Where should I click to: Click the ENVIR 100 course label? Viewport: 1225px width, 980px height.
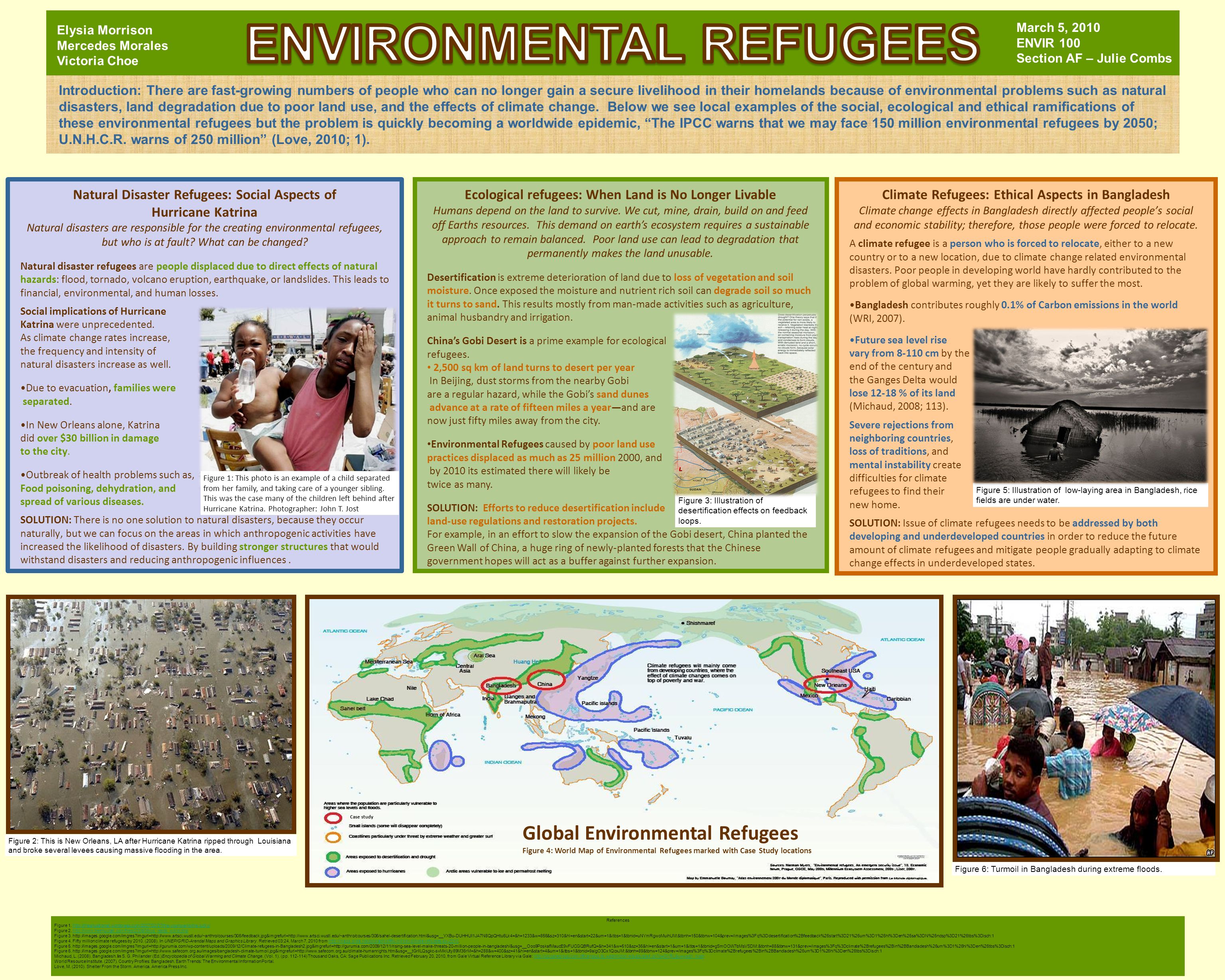1048,43
